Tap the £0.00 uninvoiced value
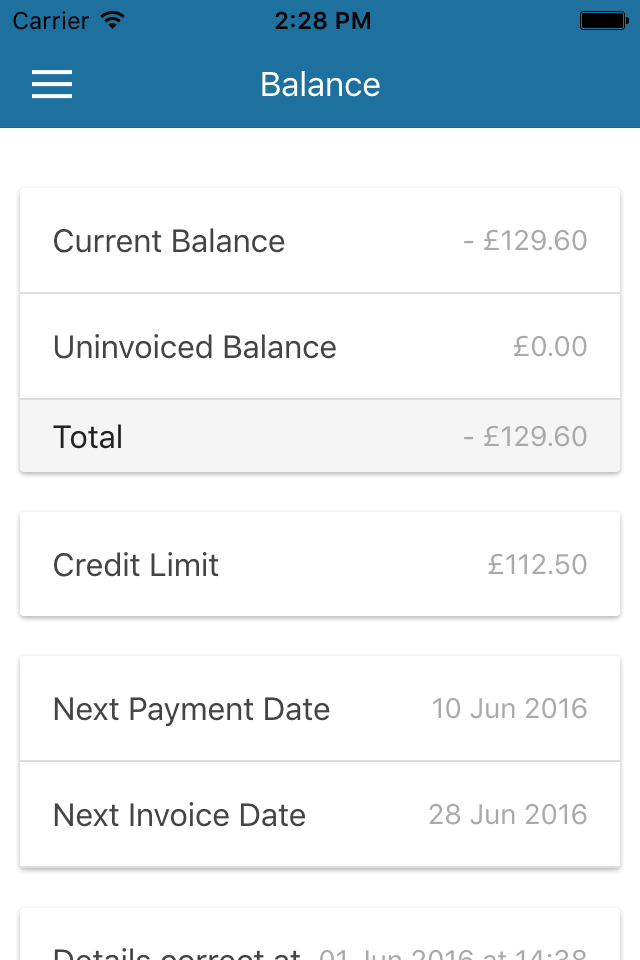 [550, 347]
